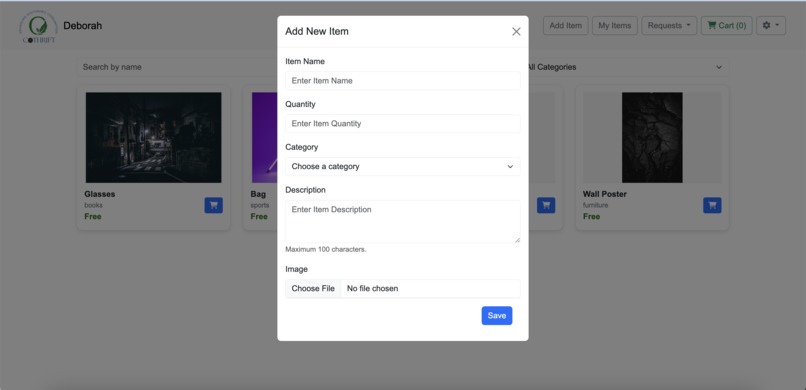Click the Add New Item dialog title

point(317,31)
